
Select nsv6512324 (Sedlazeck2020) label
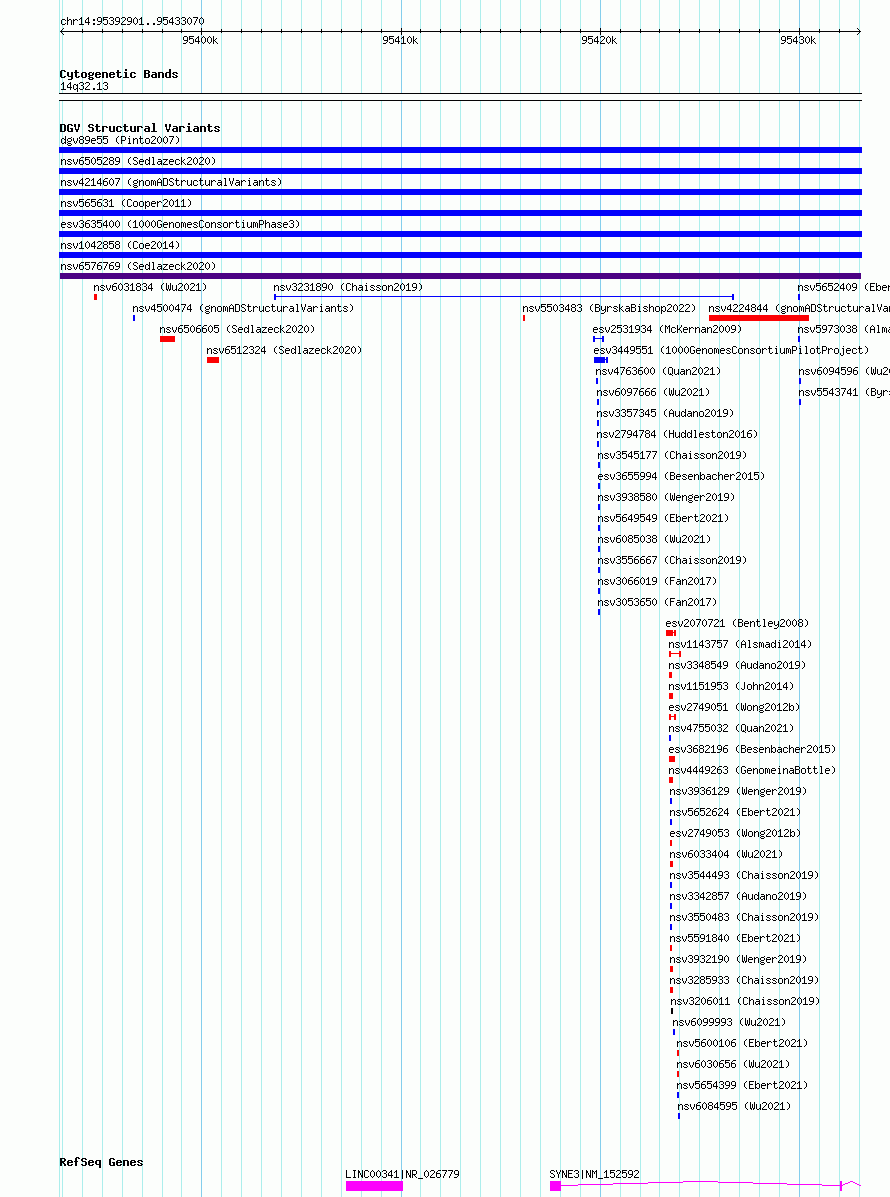click(284, 350)
